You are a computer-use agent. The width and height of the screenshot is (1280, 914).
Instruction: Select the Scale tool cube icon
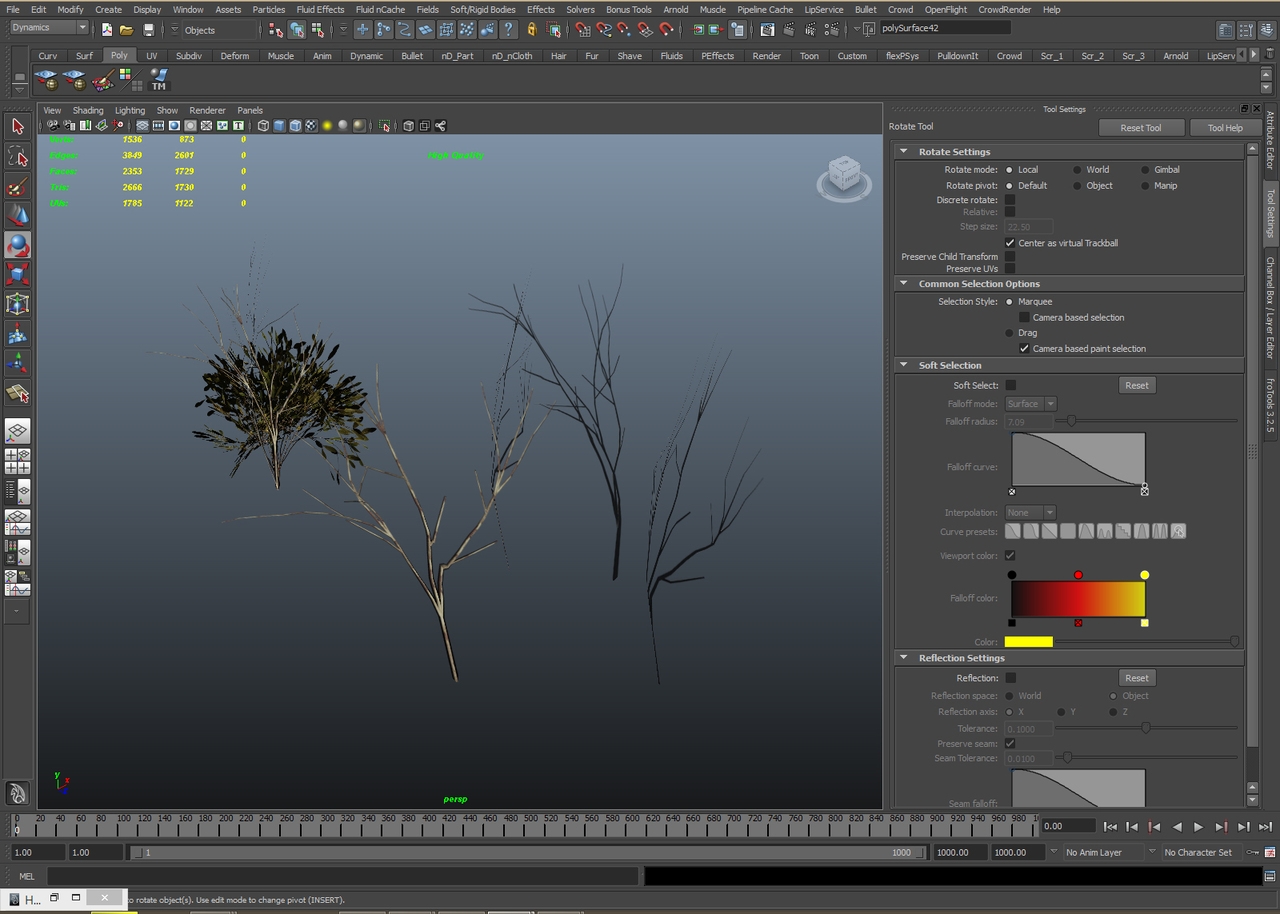[17, 274]
